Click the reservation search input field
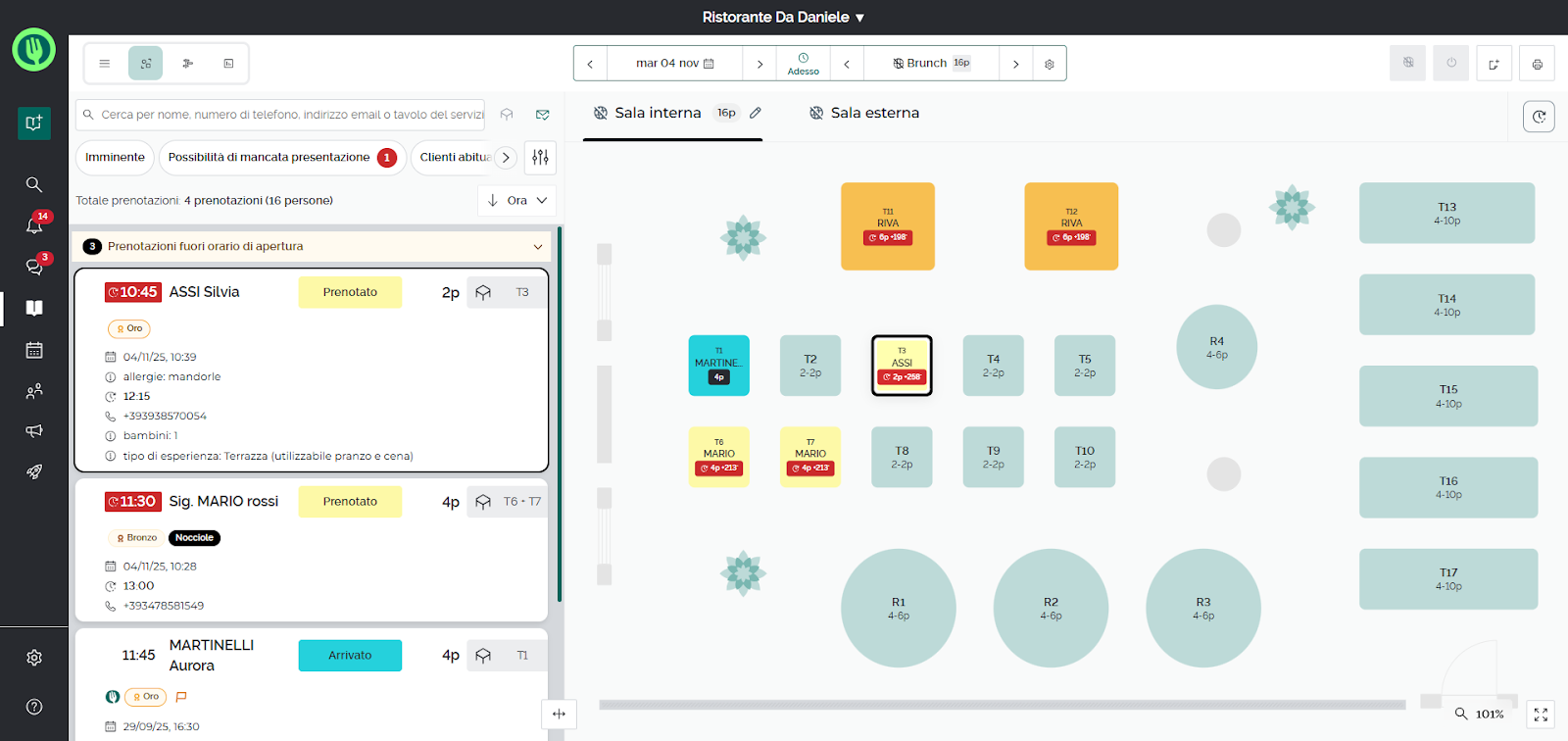The image size is (1568, 741). tap(290, 115)
